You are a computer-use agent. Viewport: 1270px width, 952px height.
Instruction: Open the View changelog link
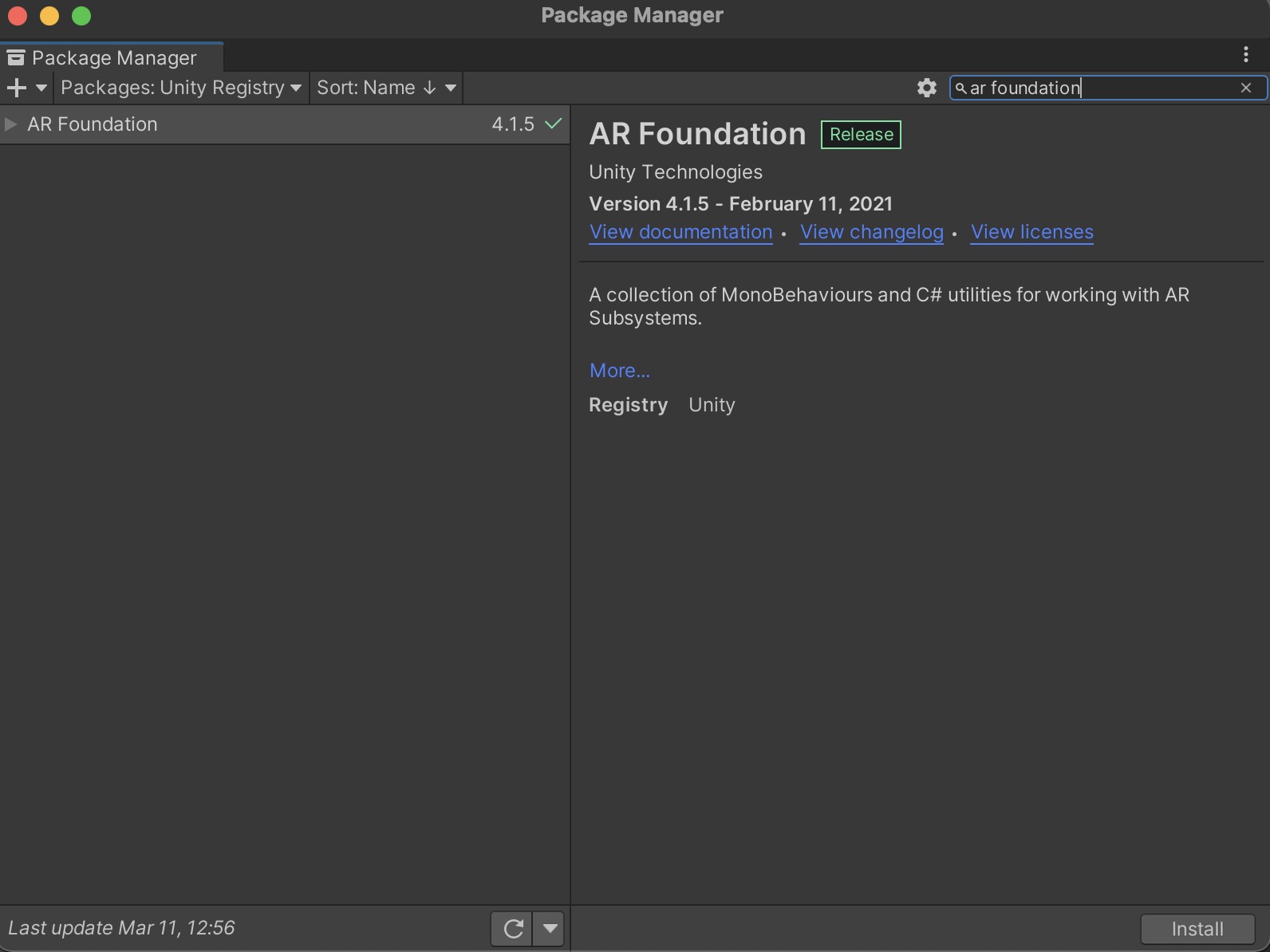pyautogui.click(x=871, y=232)
